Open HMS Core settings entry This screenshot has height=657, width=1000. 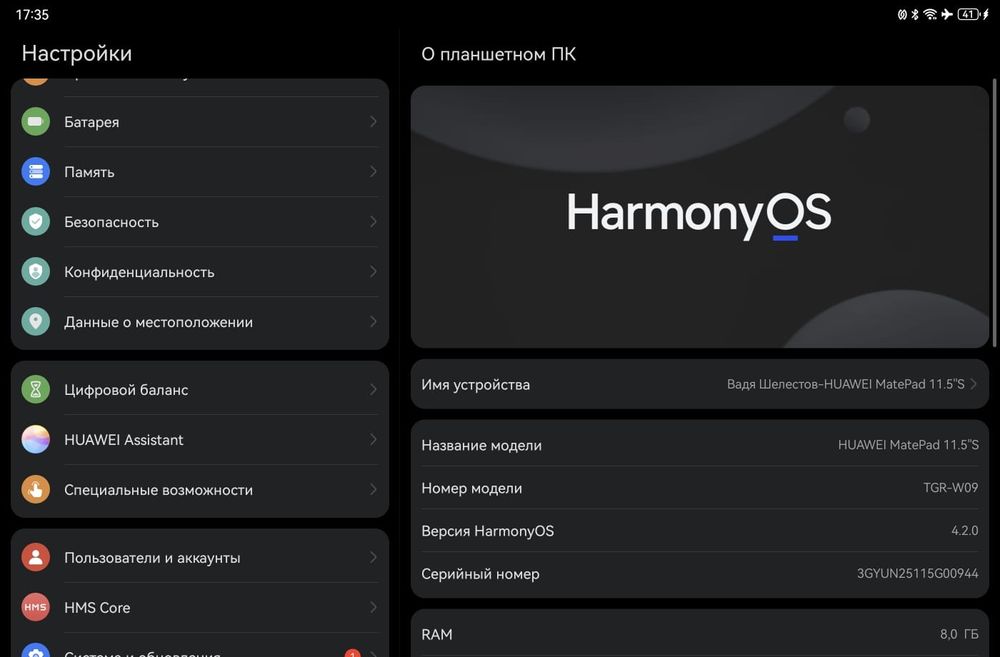200,607
